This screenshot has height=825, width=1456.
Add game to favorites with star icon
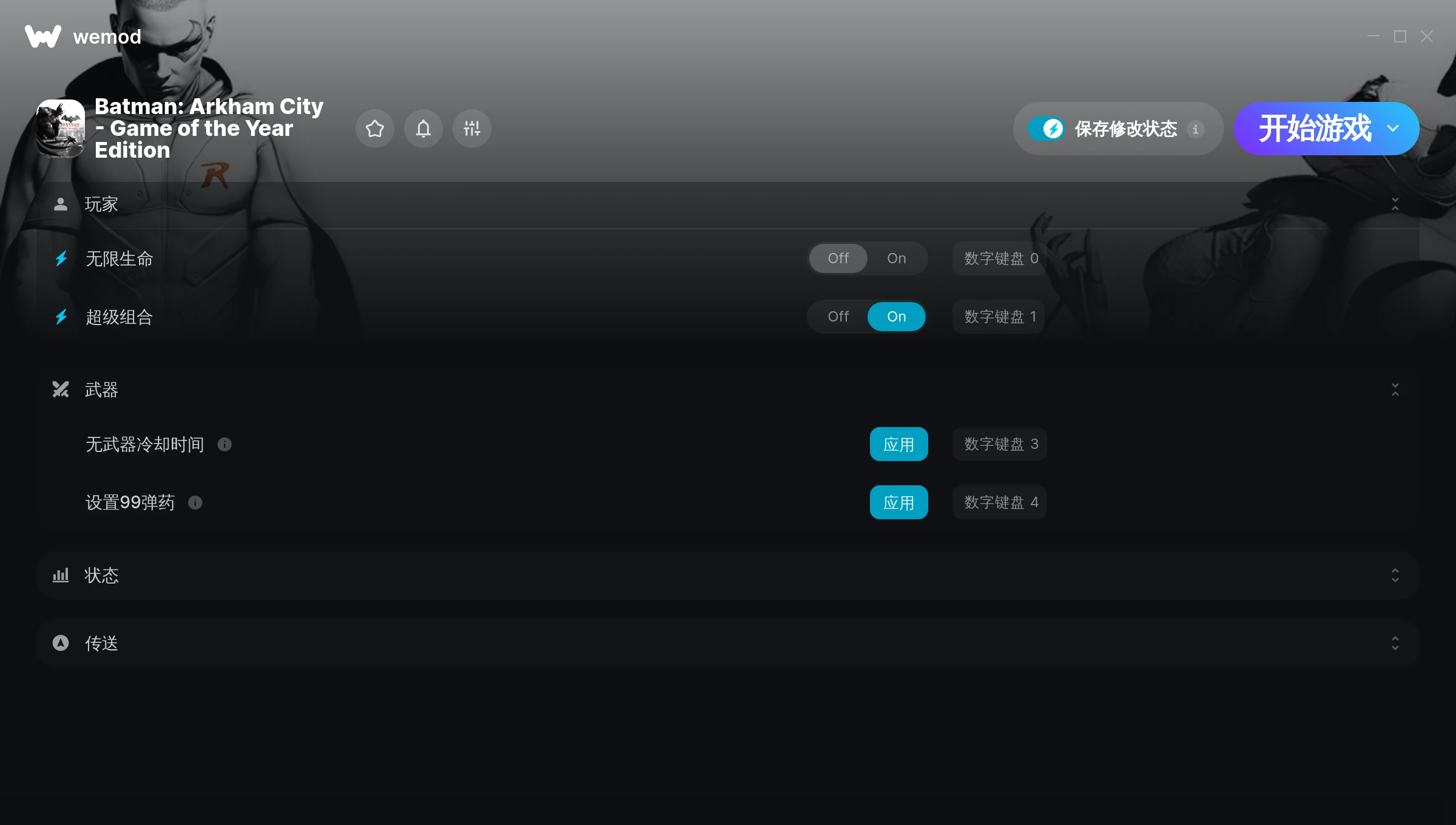(x=375, y=129)
